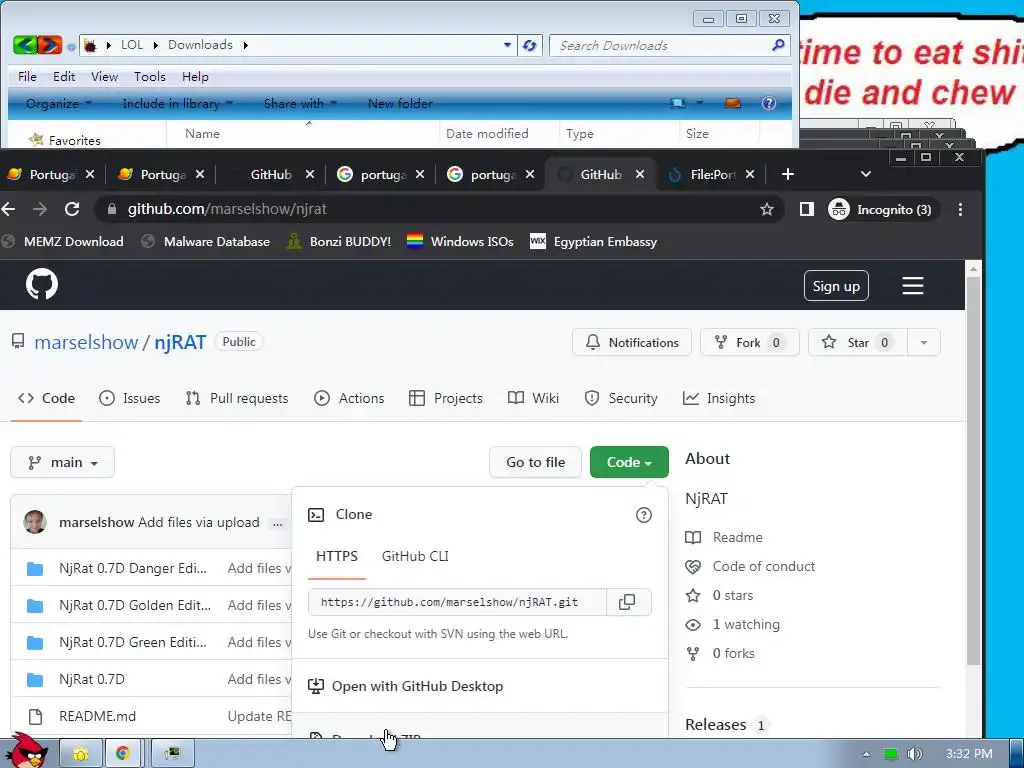1024x768 pixels.
Task: Open the GitHub logo home link
Action: pos(42,285)
